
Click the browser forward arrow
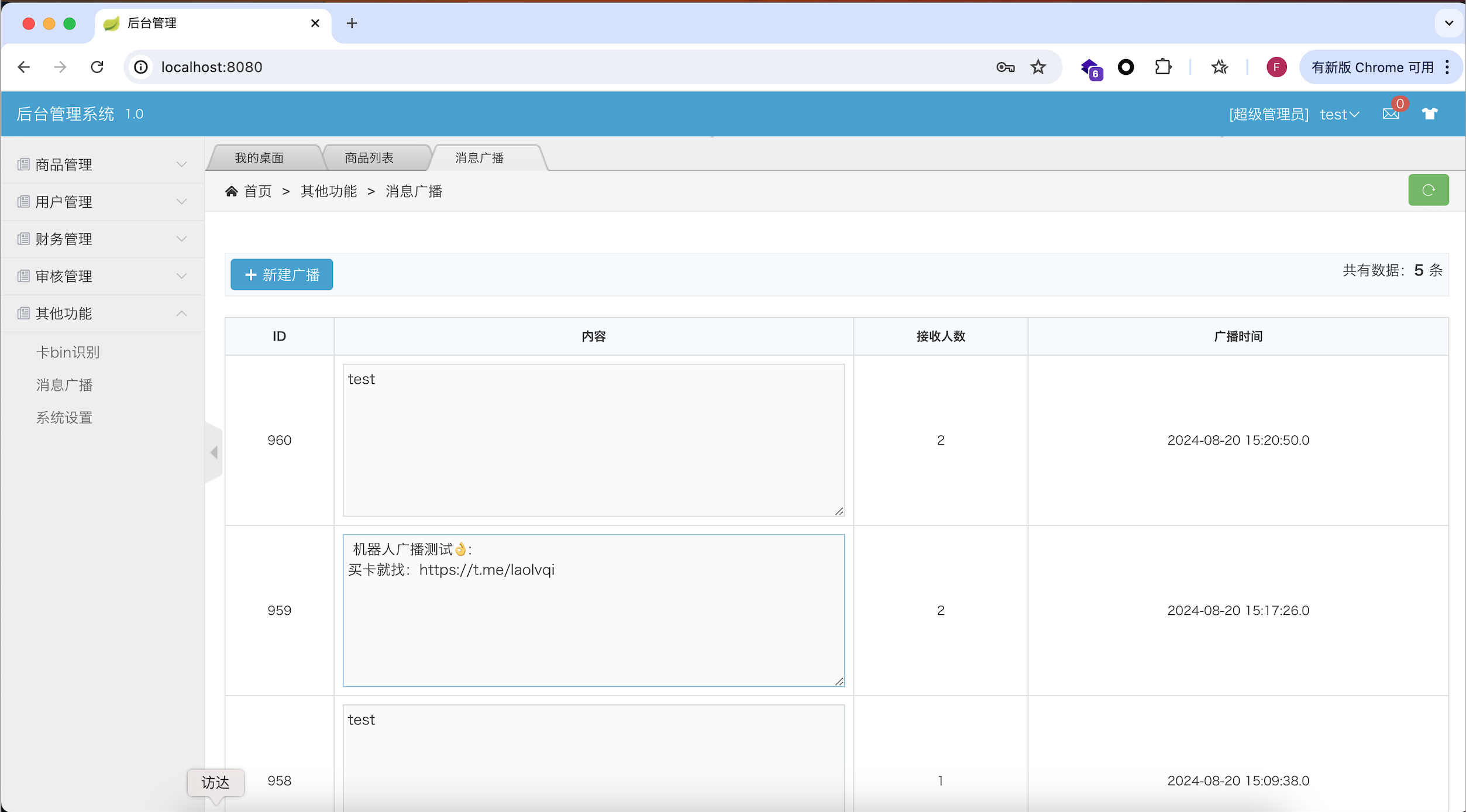(60, 67)
